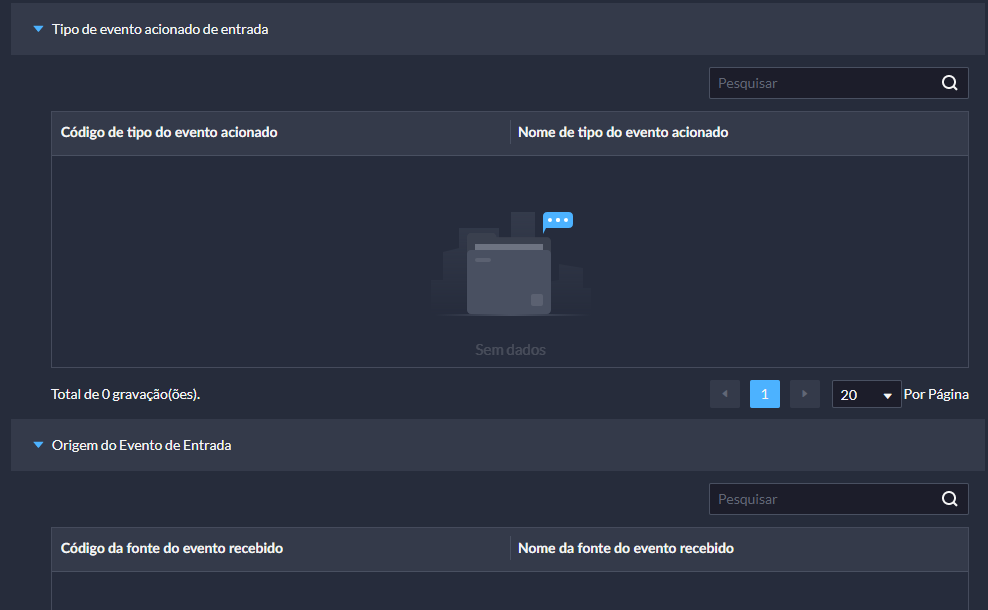This screenshot has height=610, width=988.
Task: Click the Por Página label
Action: point(936,394)
